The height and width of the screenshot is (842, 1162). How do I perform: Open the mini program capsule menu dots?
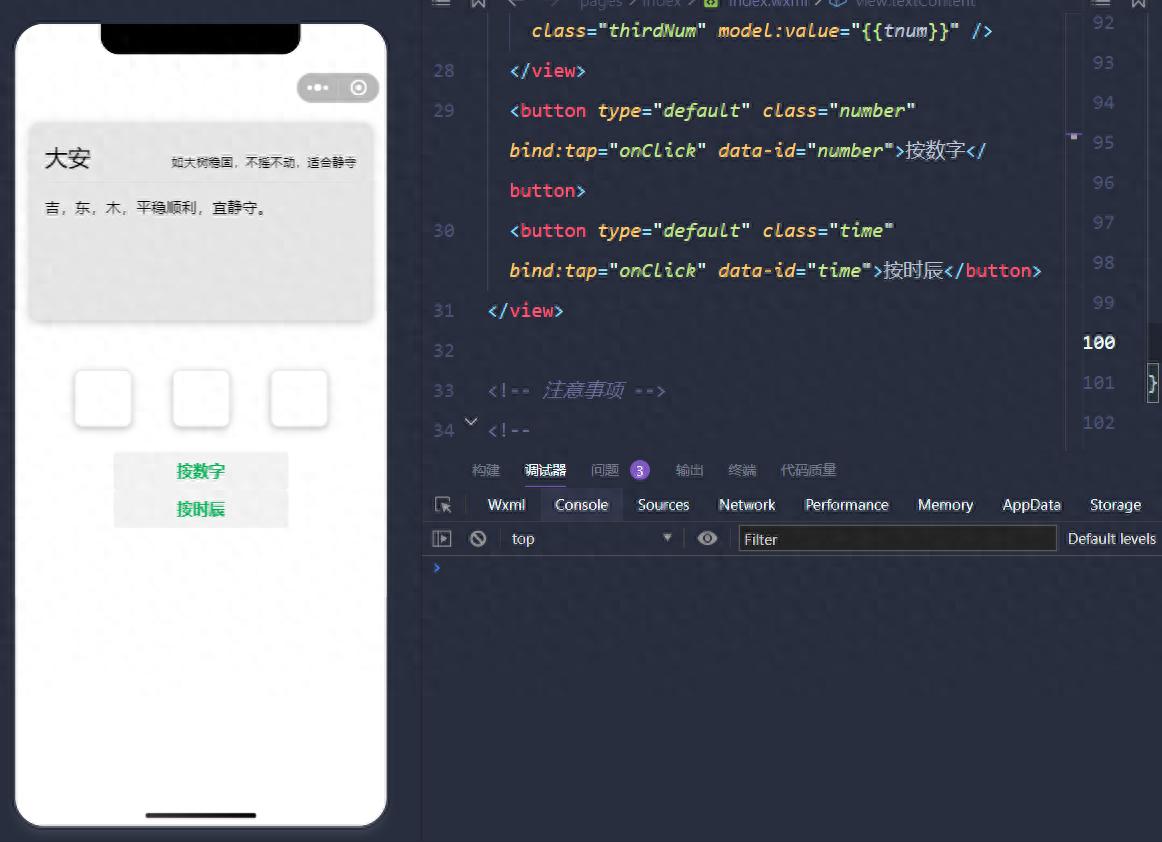click(x=318, y=87)
